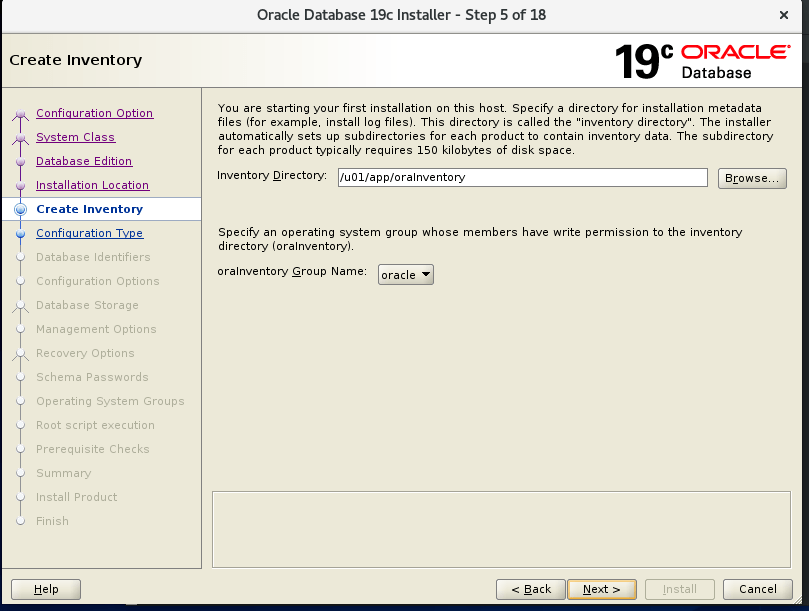Click the Recovery Options step label
The width and height of the screenshot is (809, 611).
[85, 353]
